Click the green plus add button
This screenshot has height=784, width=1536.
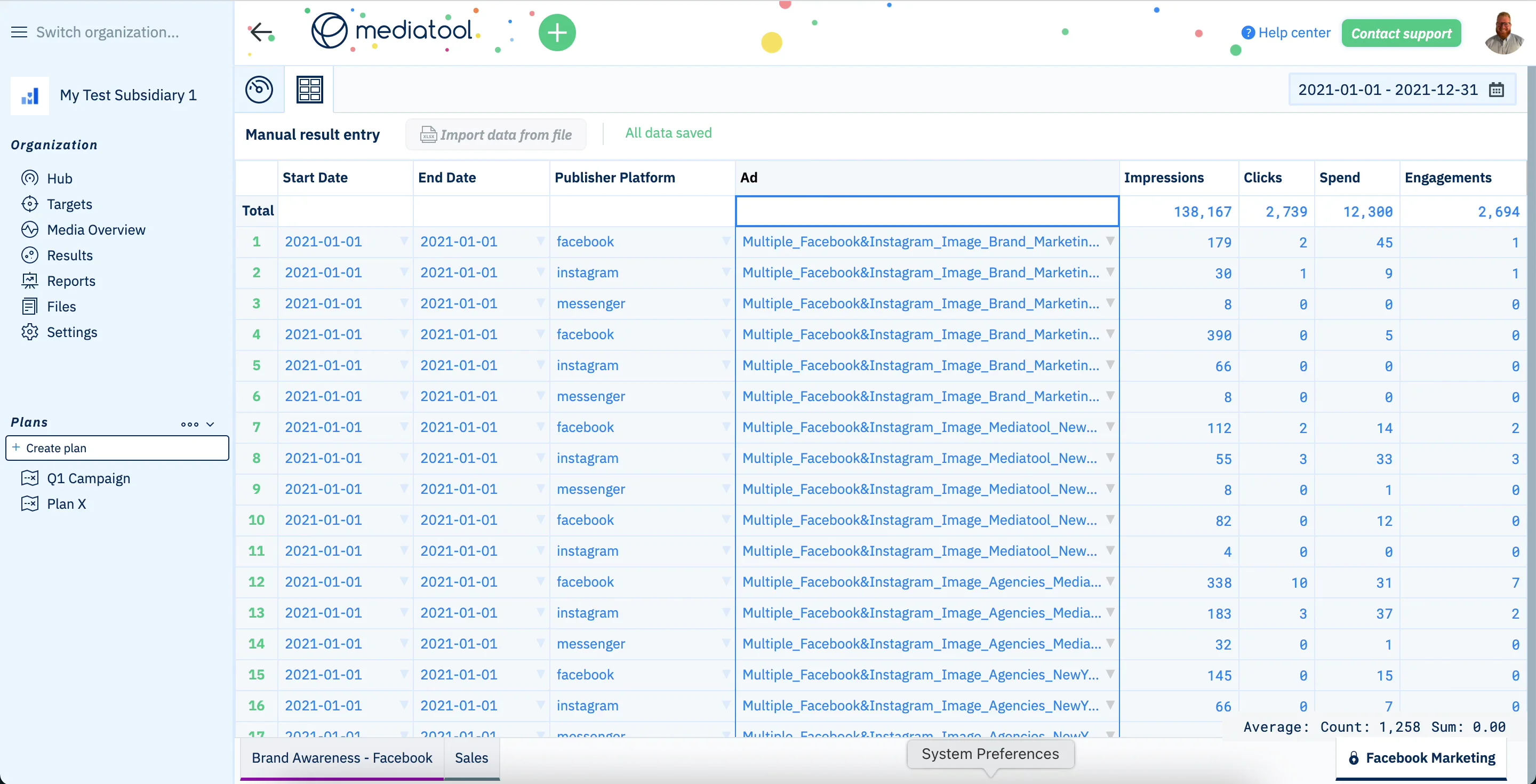[x=556, y=32]
